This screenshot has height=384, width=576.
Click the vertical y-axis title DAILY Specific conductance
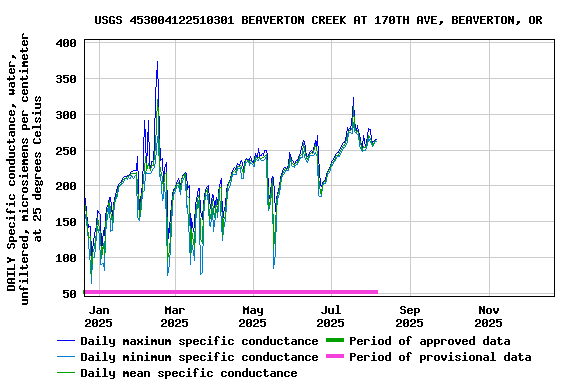(24, 169)
